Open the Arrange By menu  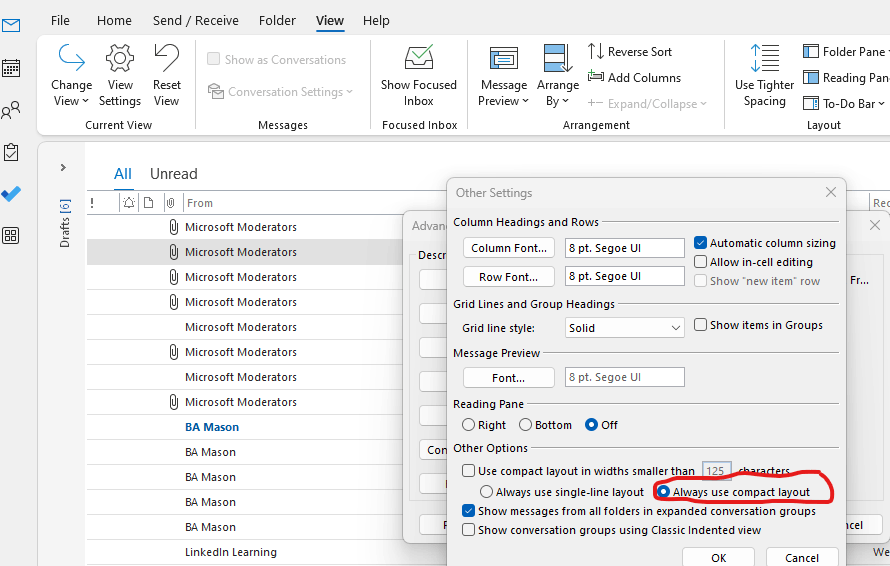[x=558, y=76]
